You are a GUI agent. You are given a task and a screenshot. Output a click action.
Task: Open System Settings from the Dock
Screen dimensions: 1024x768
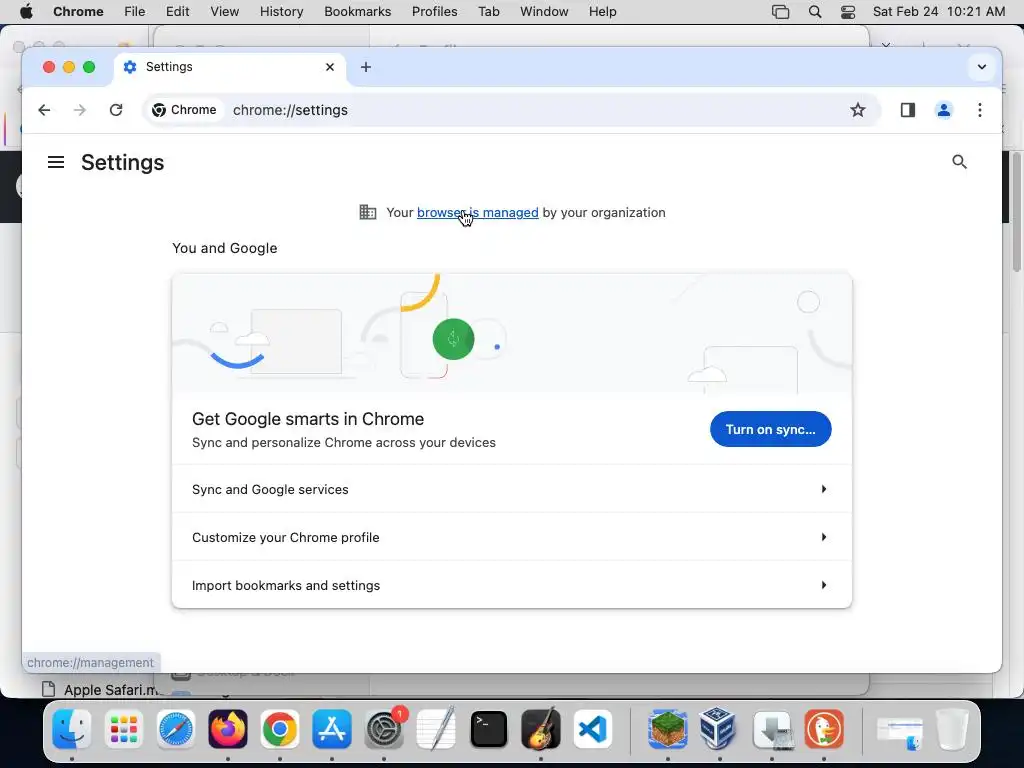pyautogui.click(x=384, y=729)
